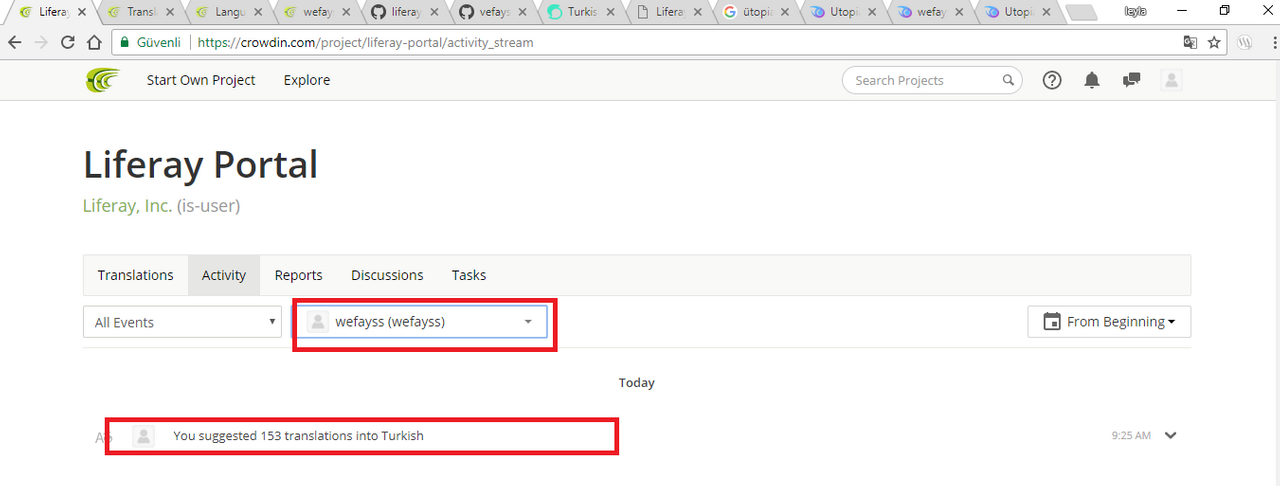Viewport: 1280px width, 486px height.
Task: Click 'You suggested 153 translations into Turkish'
Action: [298, 436]
